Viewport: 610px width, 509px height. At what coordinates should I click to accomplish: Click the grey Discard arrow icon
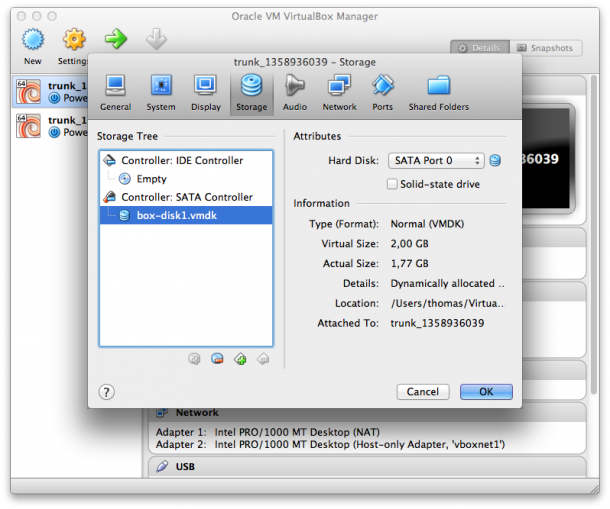[156, 39]
